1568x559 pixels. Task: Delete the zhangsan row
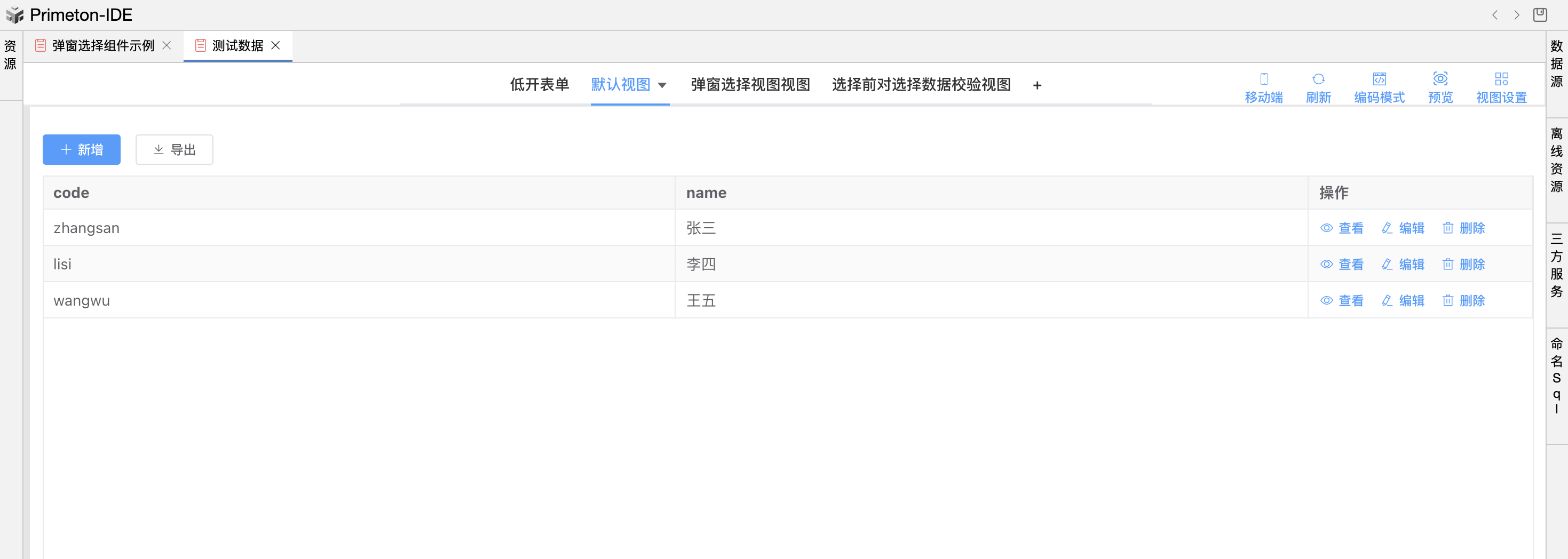coord(1463,228)
